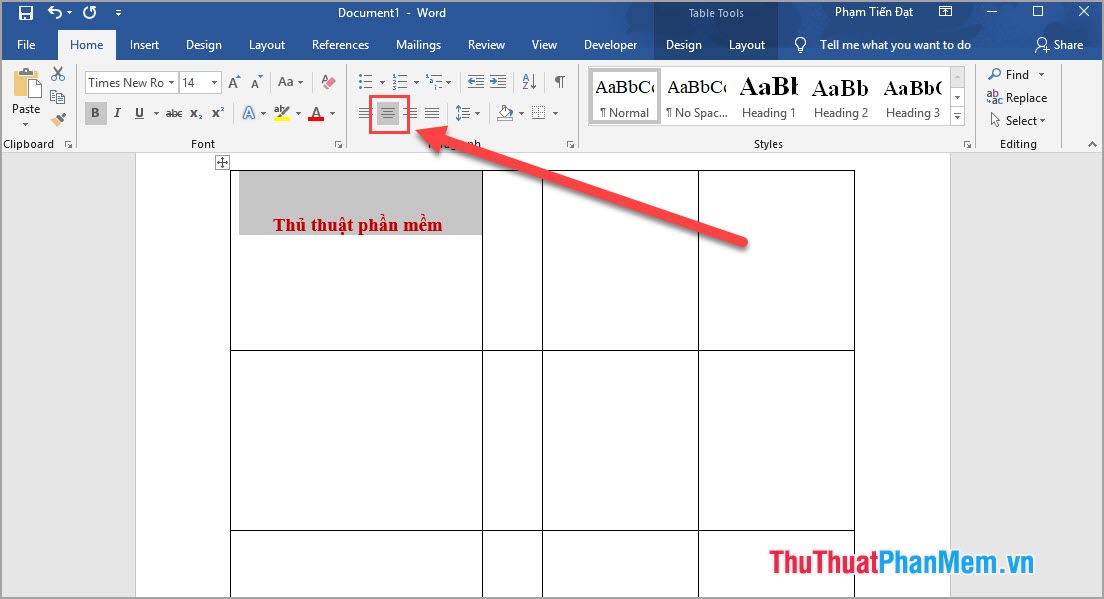
Task: Open the font name dropdown
Action: coord(171,82)
